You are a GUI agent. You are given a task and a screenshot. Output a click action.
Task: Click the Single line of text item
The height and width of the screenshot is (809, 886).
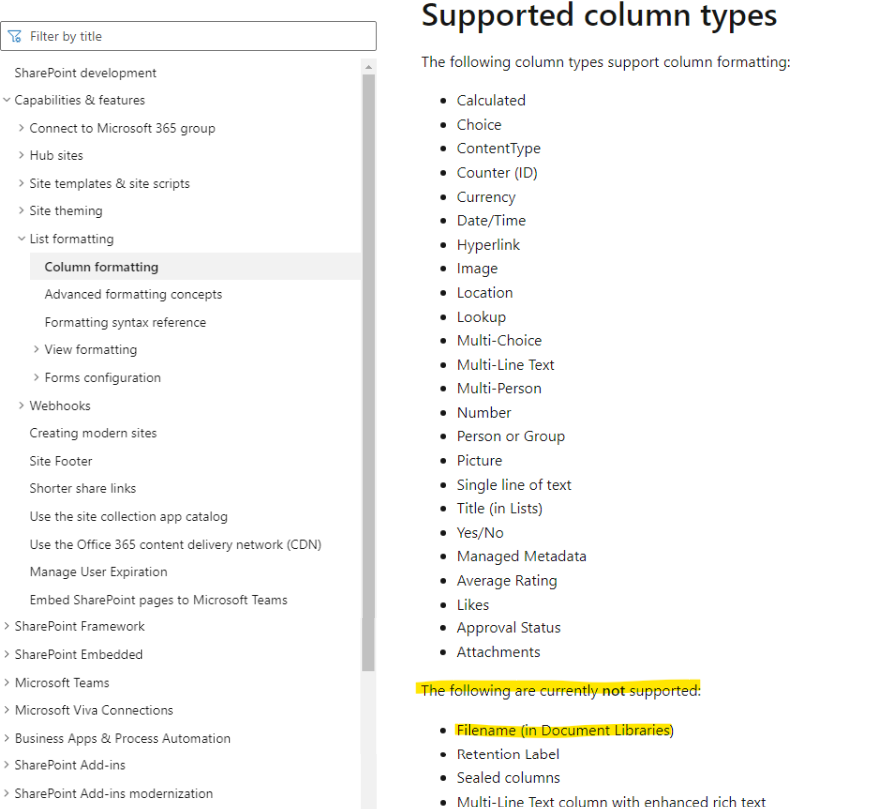click(514, 485)
